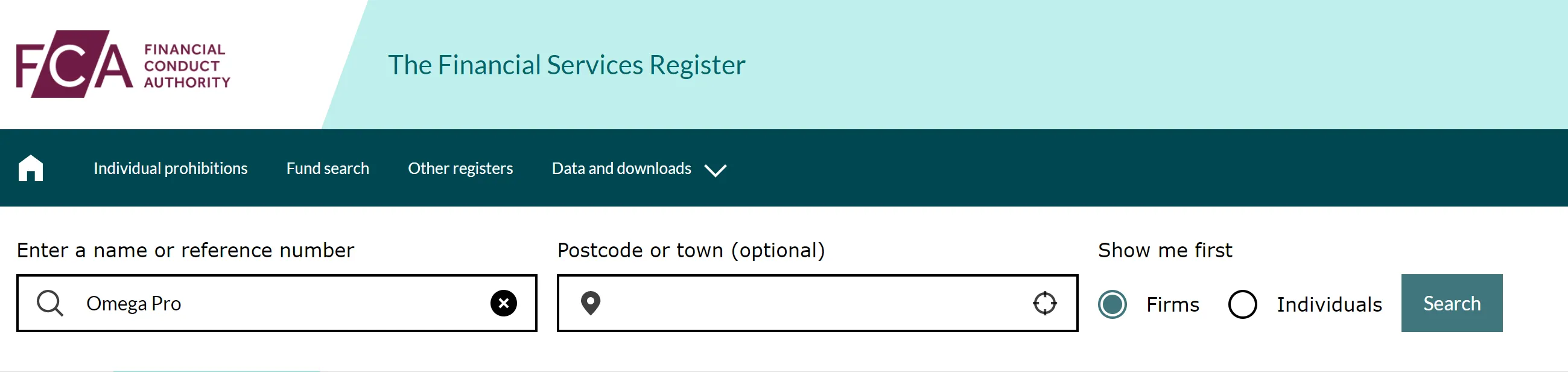Open the Data and downloads menu
1568x372 pixels.
621,168
